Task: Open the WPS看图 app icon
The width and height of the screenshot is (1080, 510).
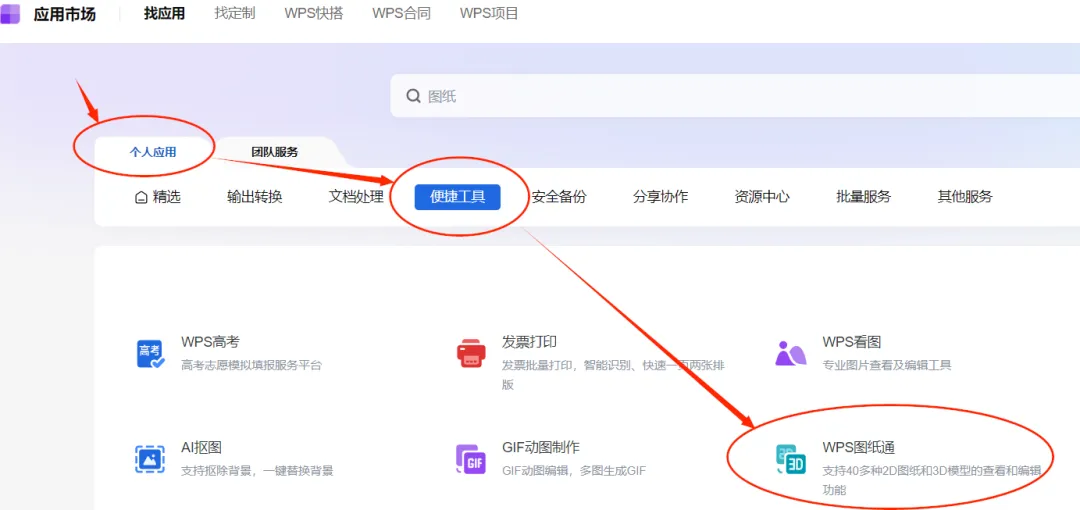Action: (791, 354)
